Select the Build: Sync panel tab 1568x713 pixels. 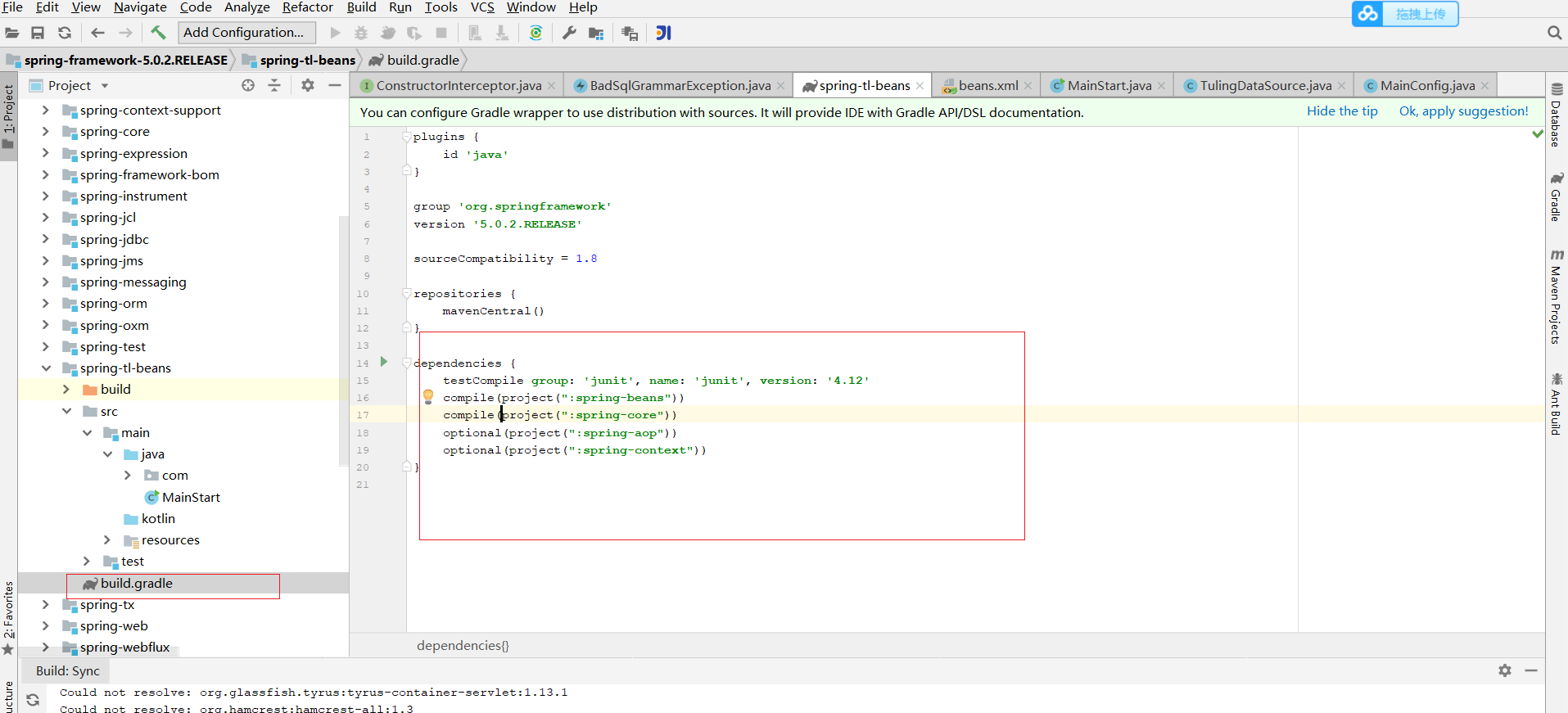(x=68, y=670)
